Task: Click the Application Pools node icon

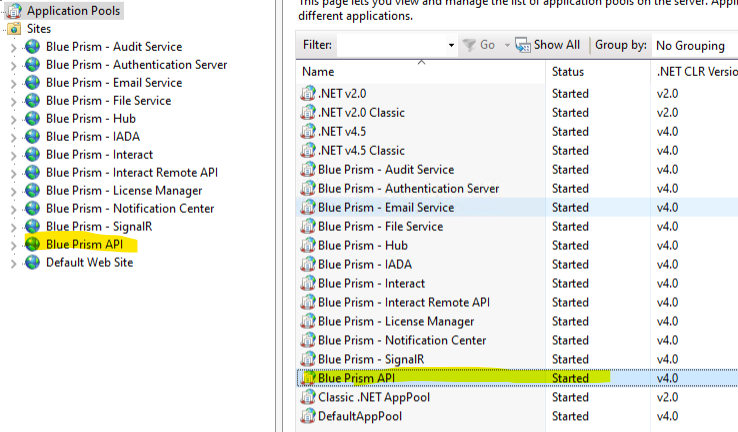Action: [x=15, y=11]
